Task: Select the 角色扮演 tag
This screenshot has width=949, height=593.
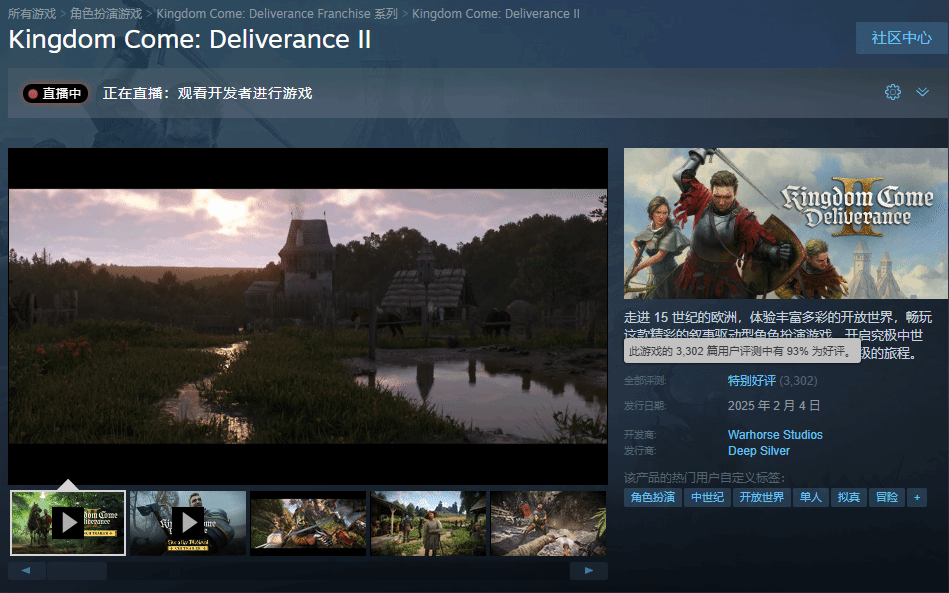Action: pyautogui.click(x=652, y=497)
